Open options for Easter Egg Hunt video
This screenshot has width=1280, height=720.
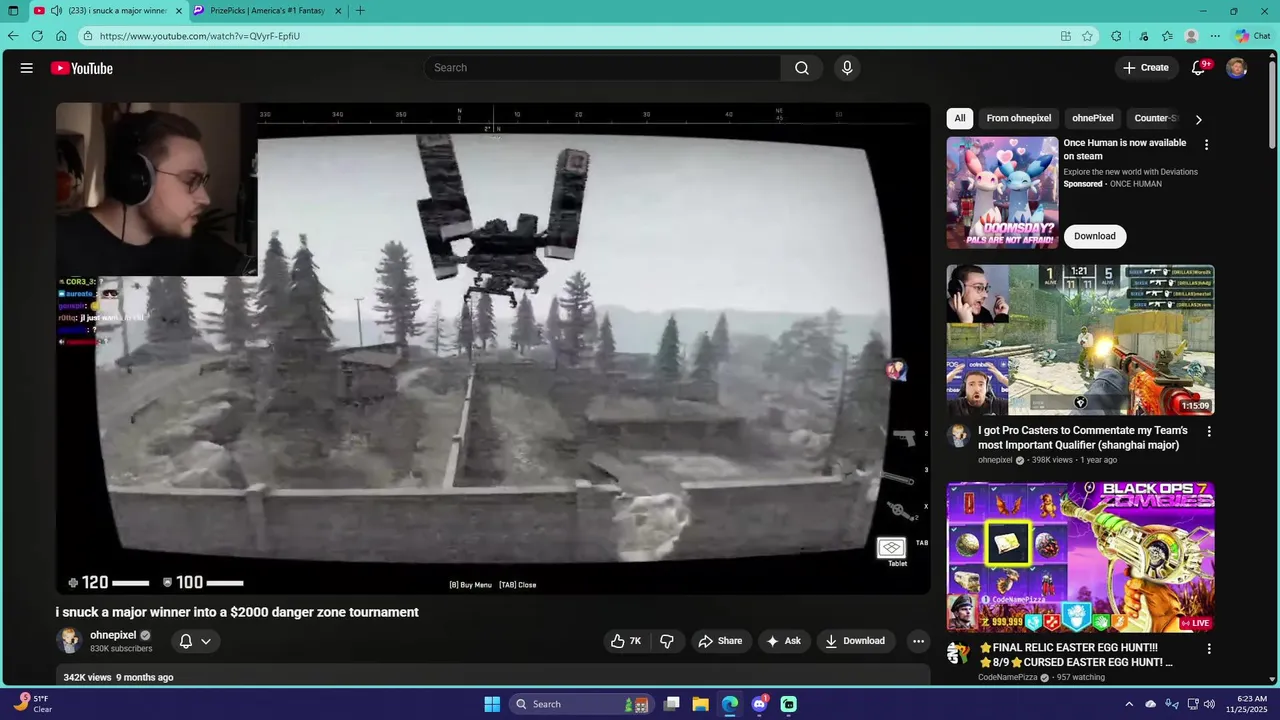1209,649
